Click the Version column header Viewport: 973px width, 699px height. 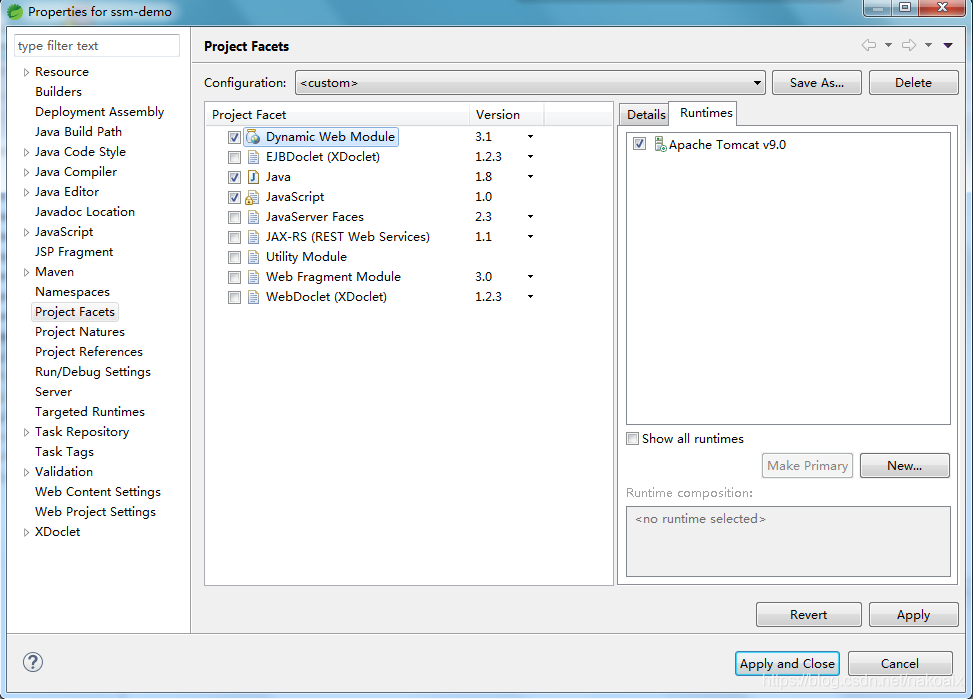click(506, 115)
